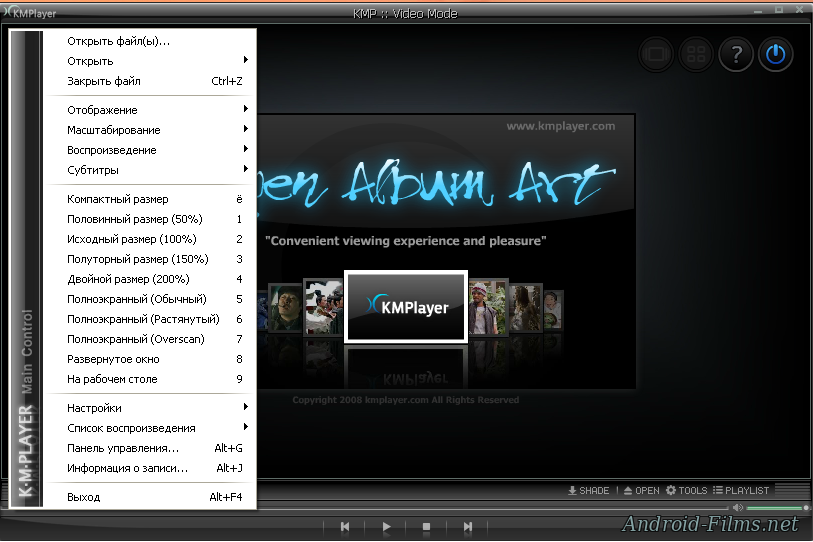Open help via the question mark icon
Image resolution: width=813 pixels, height=542 pixels.
click(x=736, y=55)
